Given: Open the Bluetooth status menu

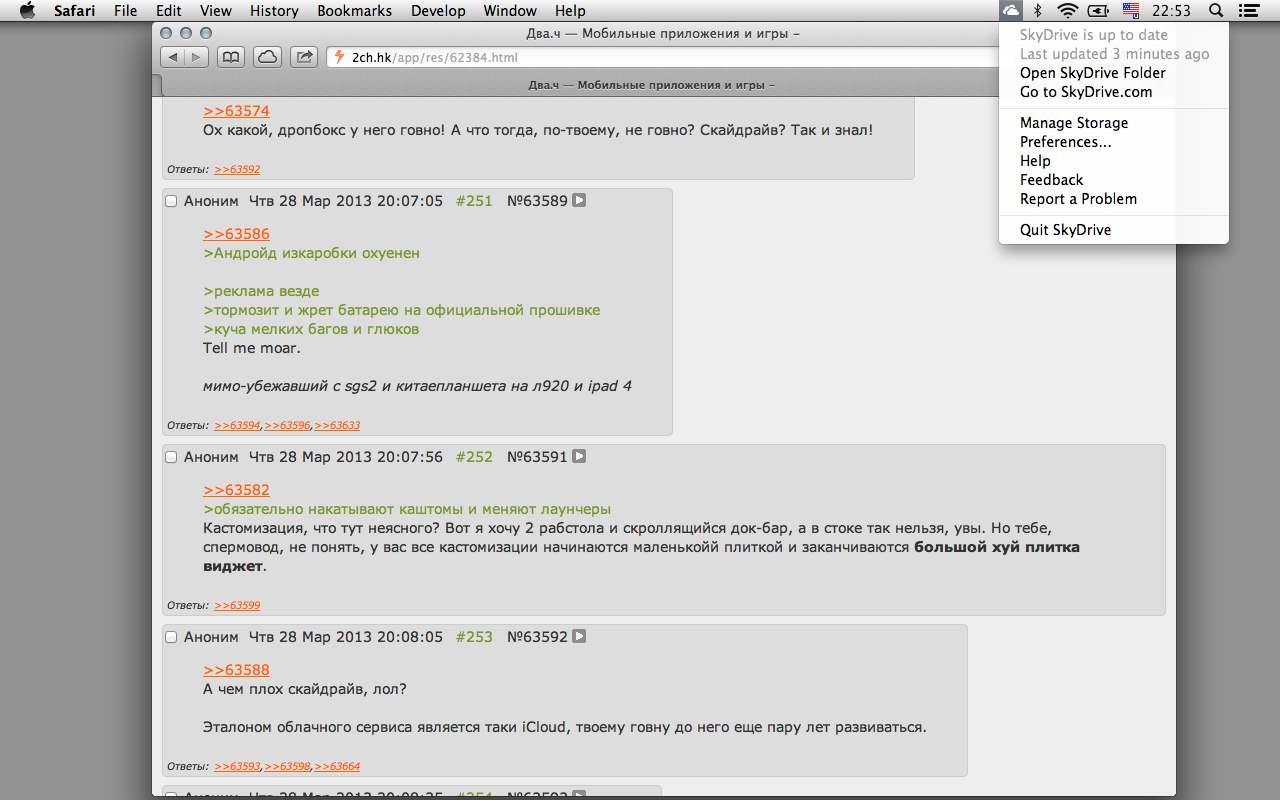Looking at the screenshot, I should (x=1038, y=11).
